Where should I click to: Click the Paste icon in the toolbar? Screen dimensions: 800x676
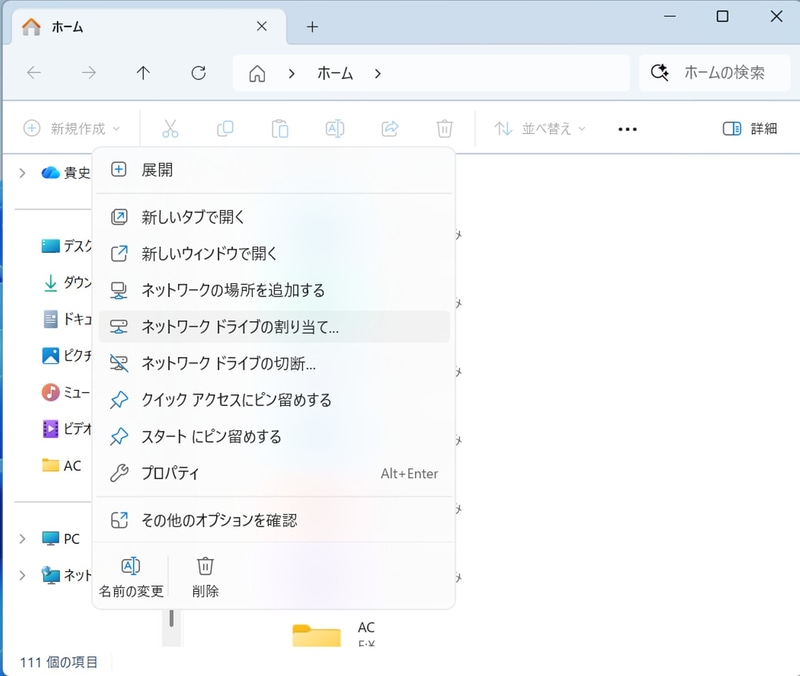tap(280, 128)
